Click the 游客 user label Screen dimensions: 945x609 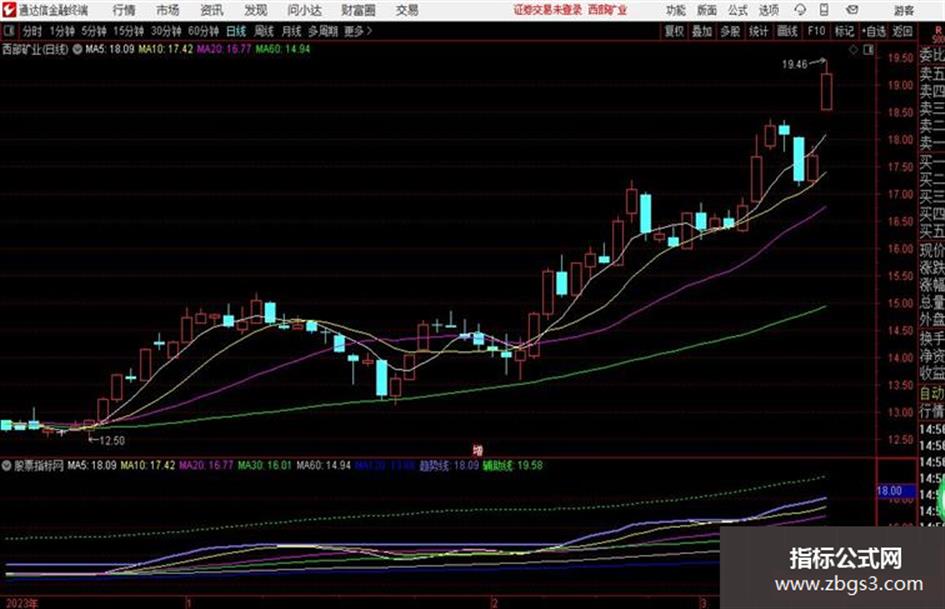coord(903,10)
